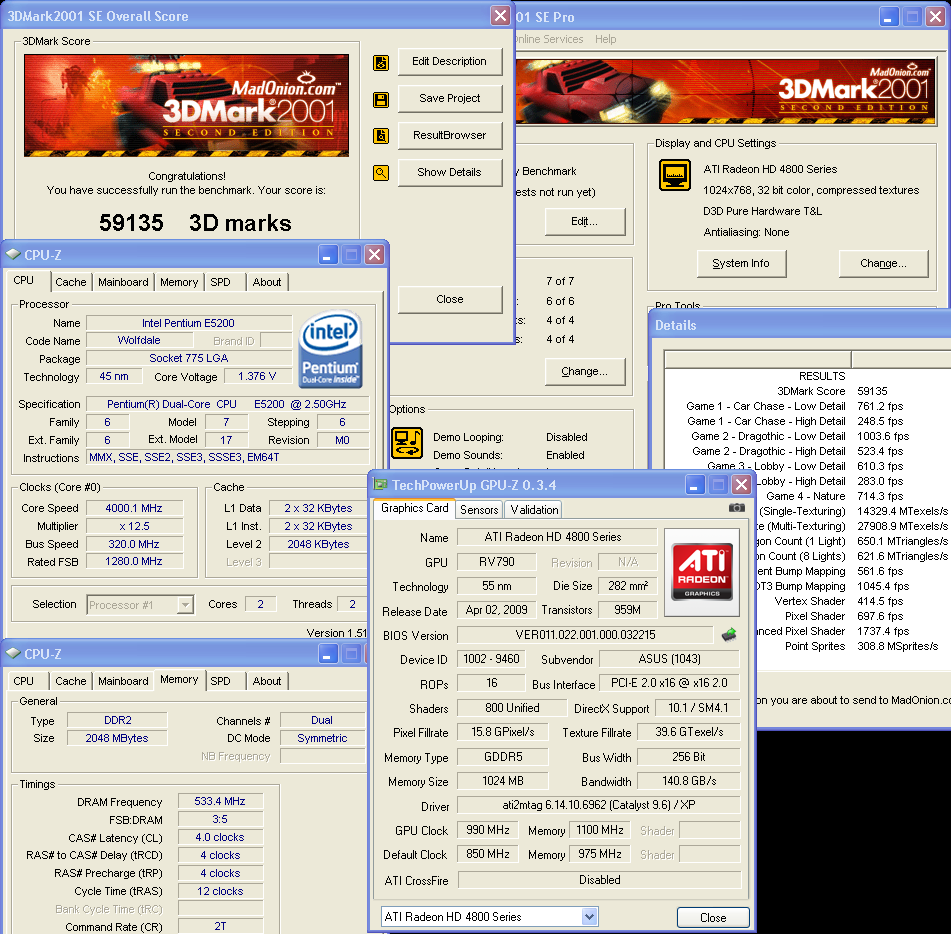Image resolution: width=951 pixels, height=934 pixels.
Task: Minimize the top CPU-Z window
Action: pos(328,255)
